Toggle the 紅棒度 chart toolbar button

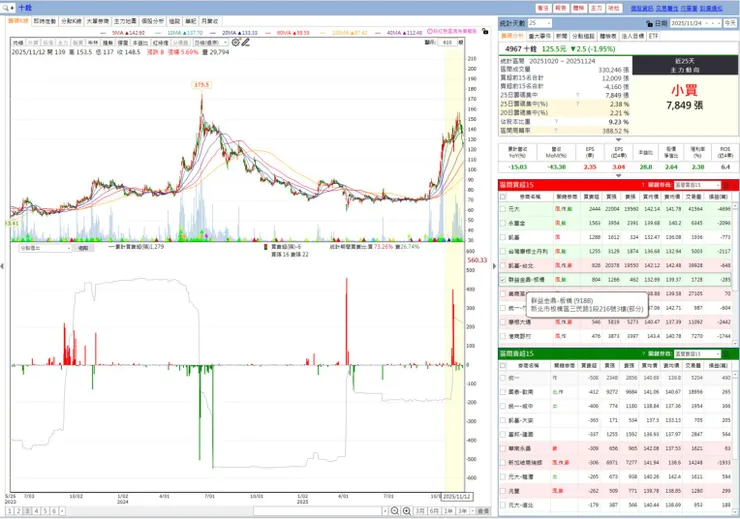point(160,43)
